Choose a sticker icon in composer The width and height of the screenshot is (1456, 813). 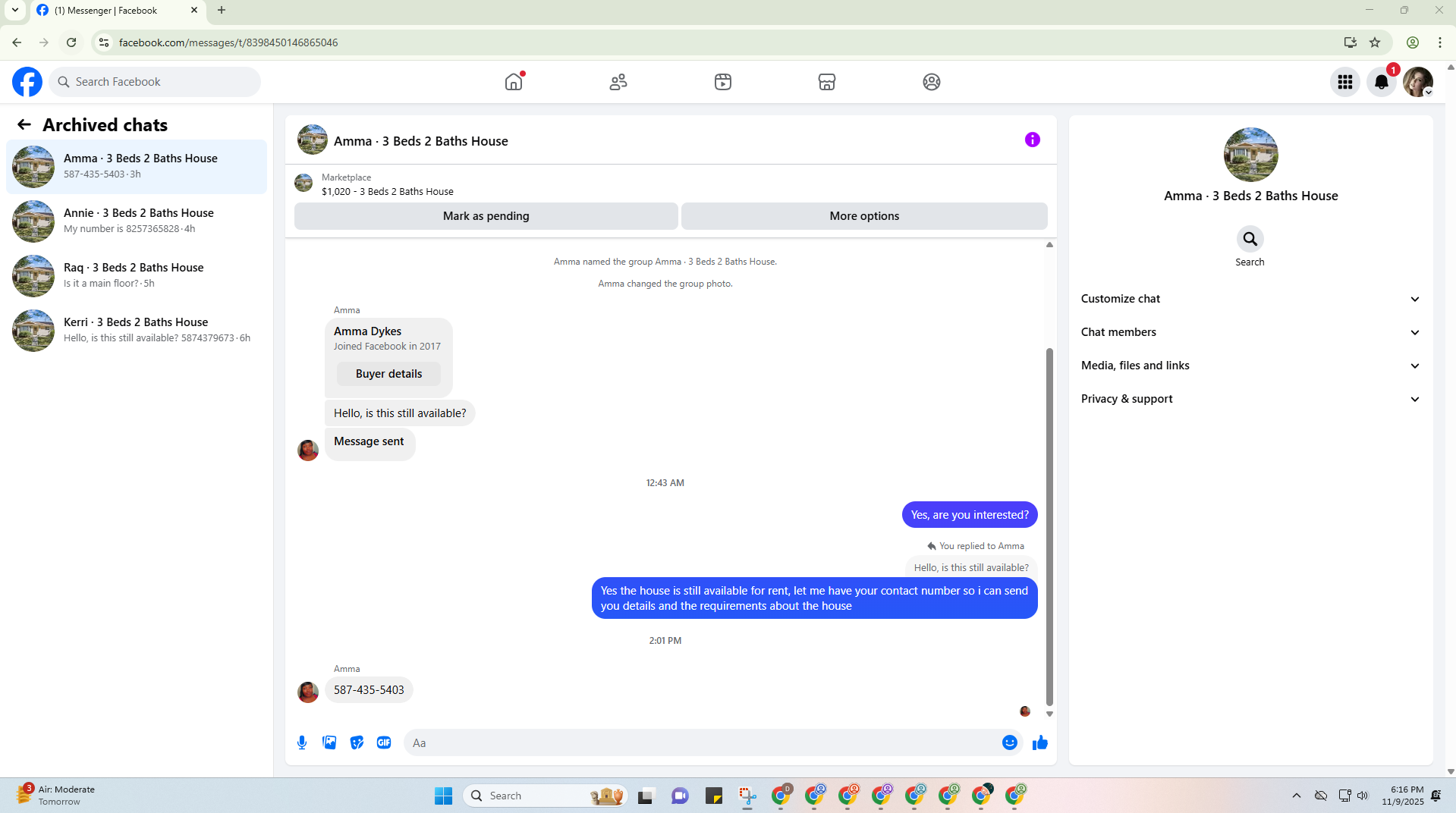[x=357, y=742]
